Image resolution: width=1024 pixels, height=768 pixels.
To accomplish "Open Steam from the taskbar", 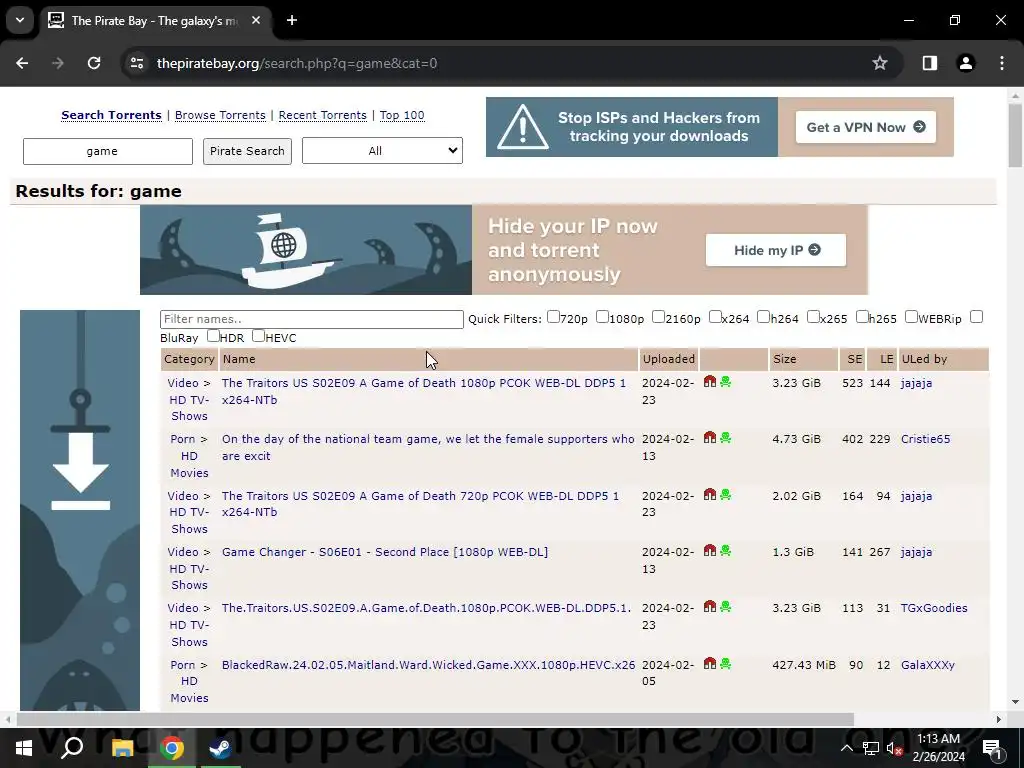I will click(220, 748).
